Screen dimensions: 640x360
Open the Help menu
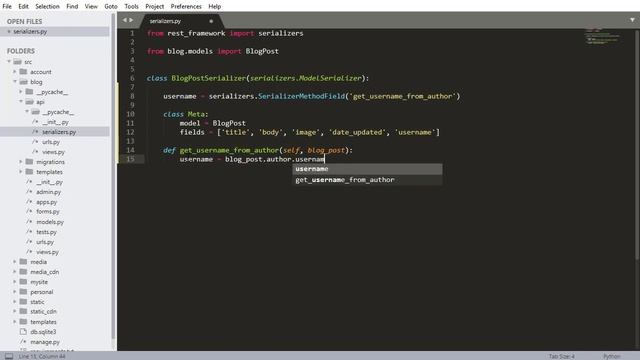coord(215,7)
